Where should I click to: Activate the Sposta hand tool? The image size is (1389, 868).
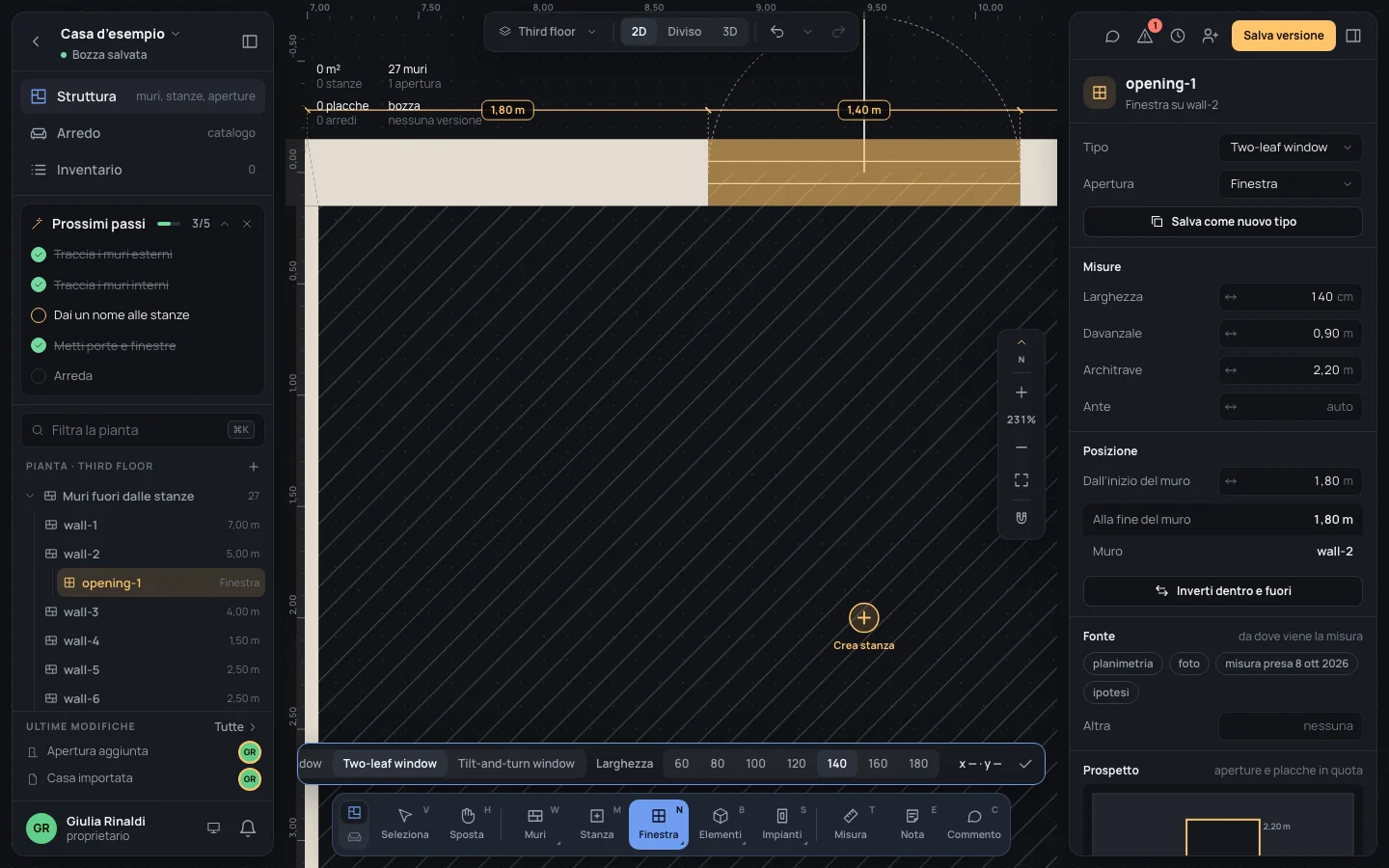pyautogui.click(x=467, y=825)
